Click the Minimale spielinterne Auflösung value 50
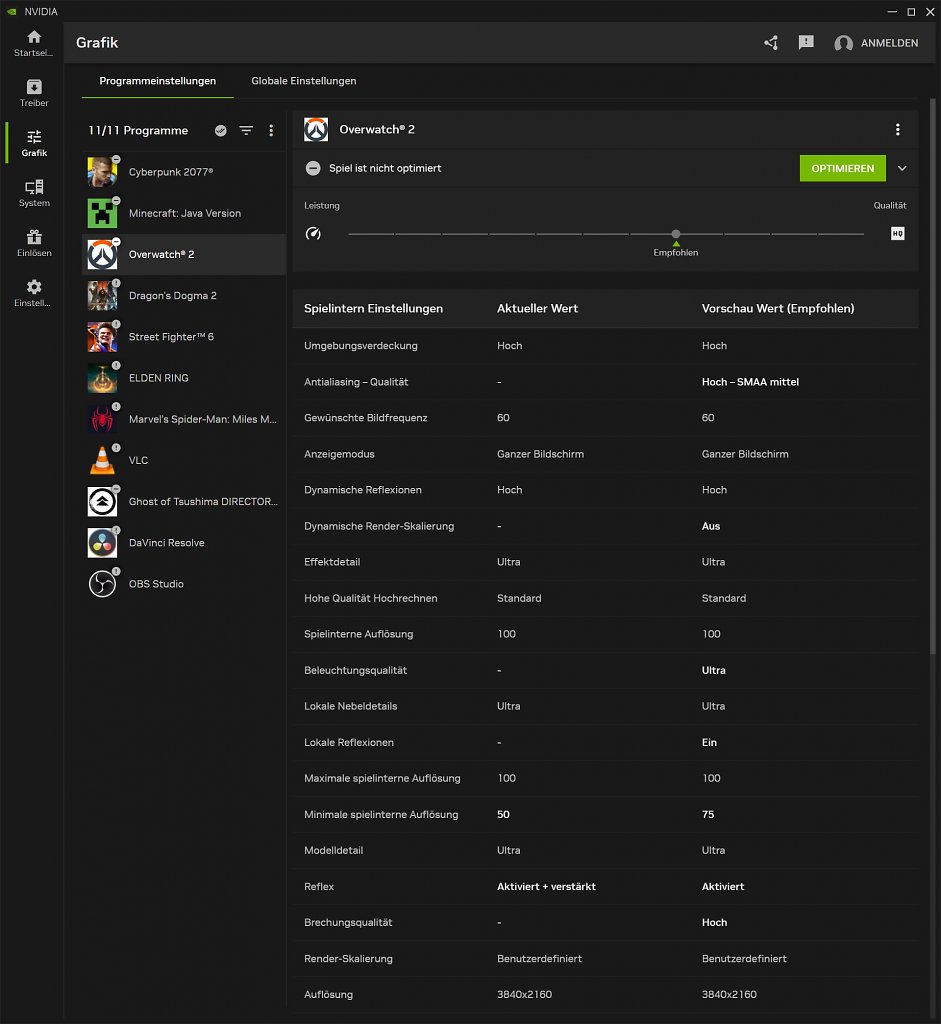The image size is (941, 1024). pos(503,814)
